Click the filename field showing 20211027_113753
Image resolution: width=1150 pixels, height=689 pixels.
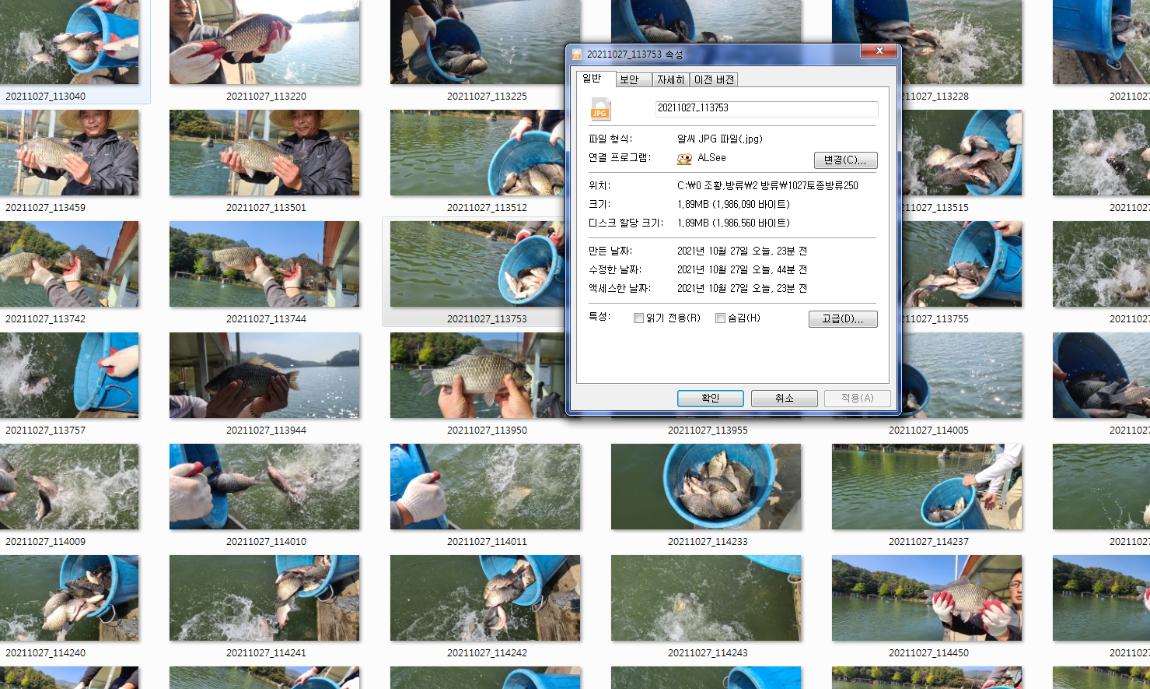[766, 110]
